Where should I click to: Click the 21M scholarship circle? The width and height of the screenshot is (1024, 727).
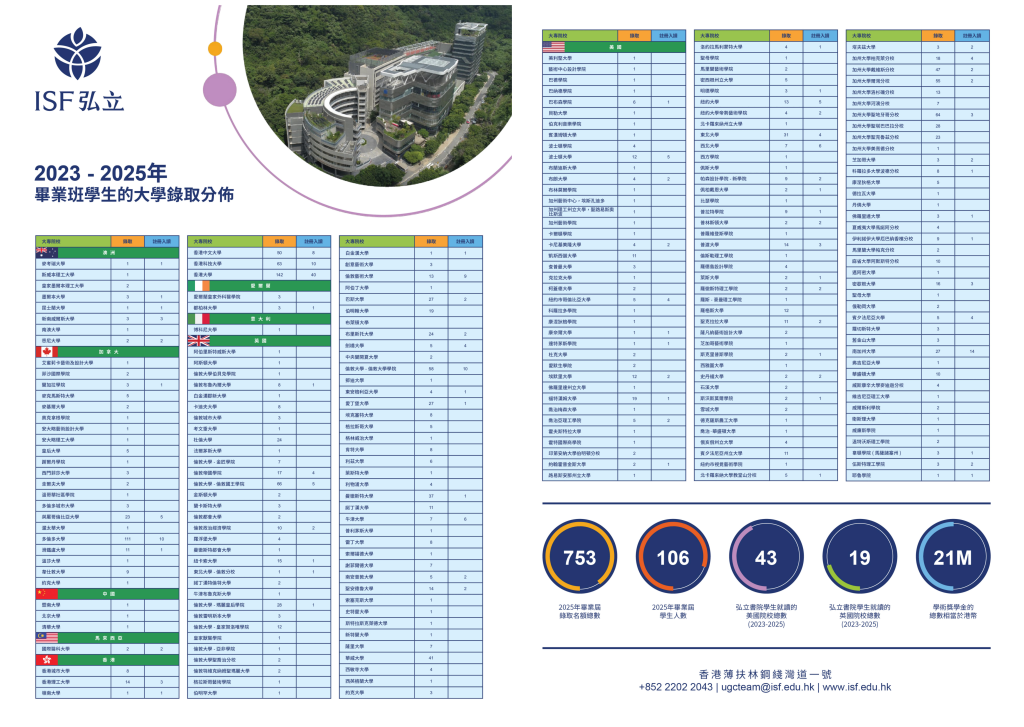click(951, 557)
